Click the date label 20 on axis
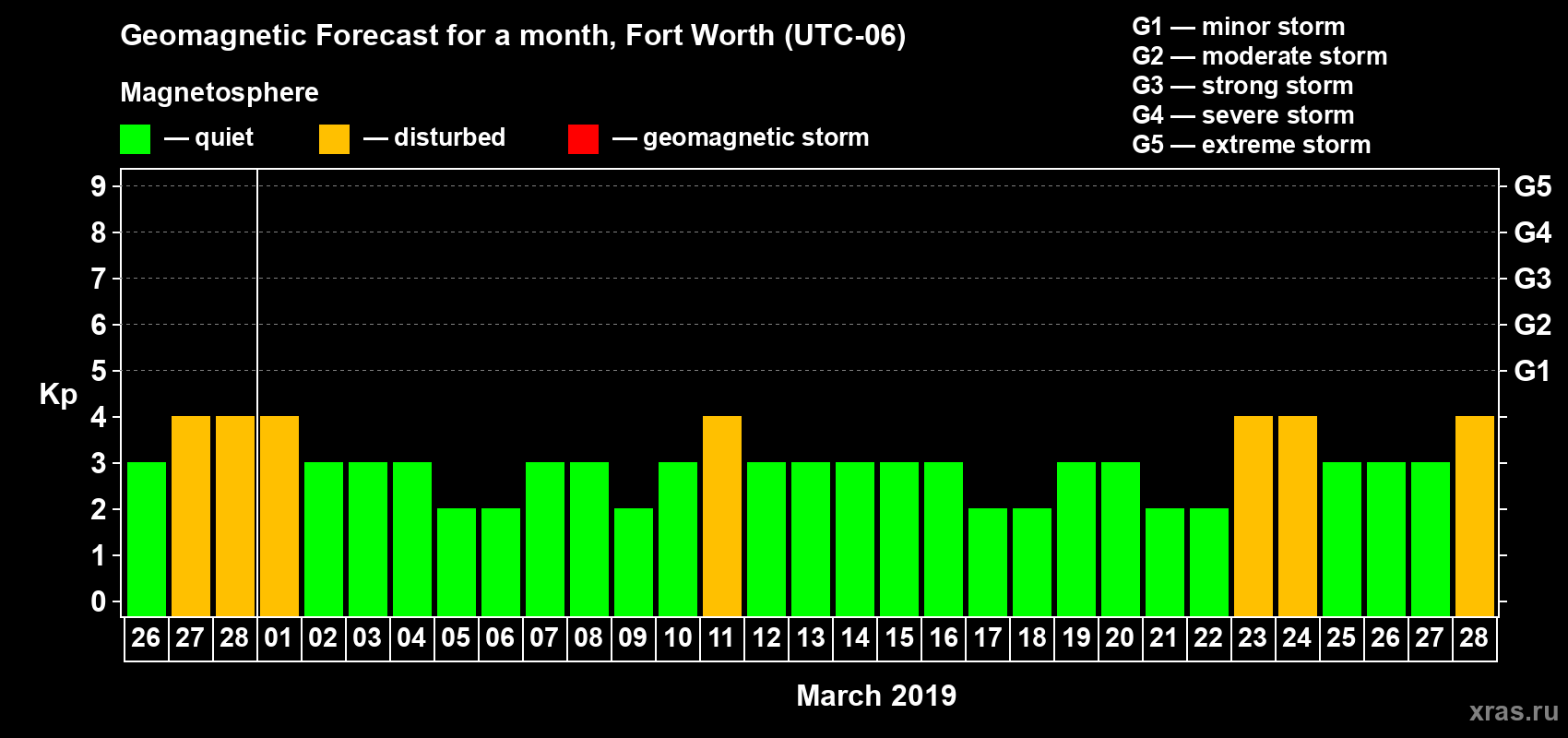 click(1120, 638)
